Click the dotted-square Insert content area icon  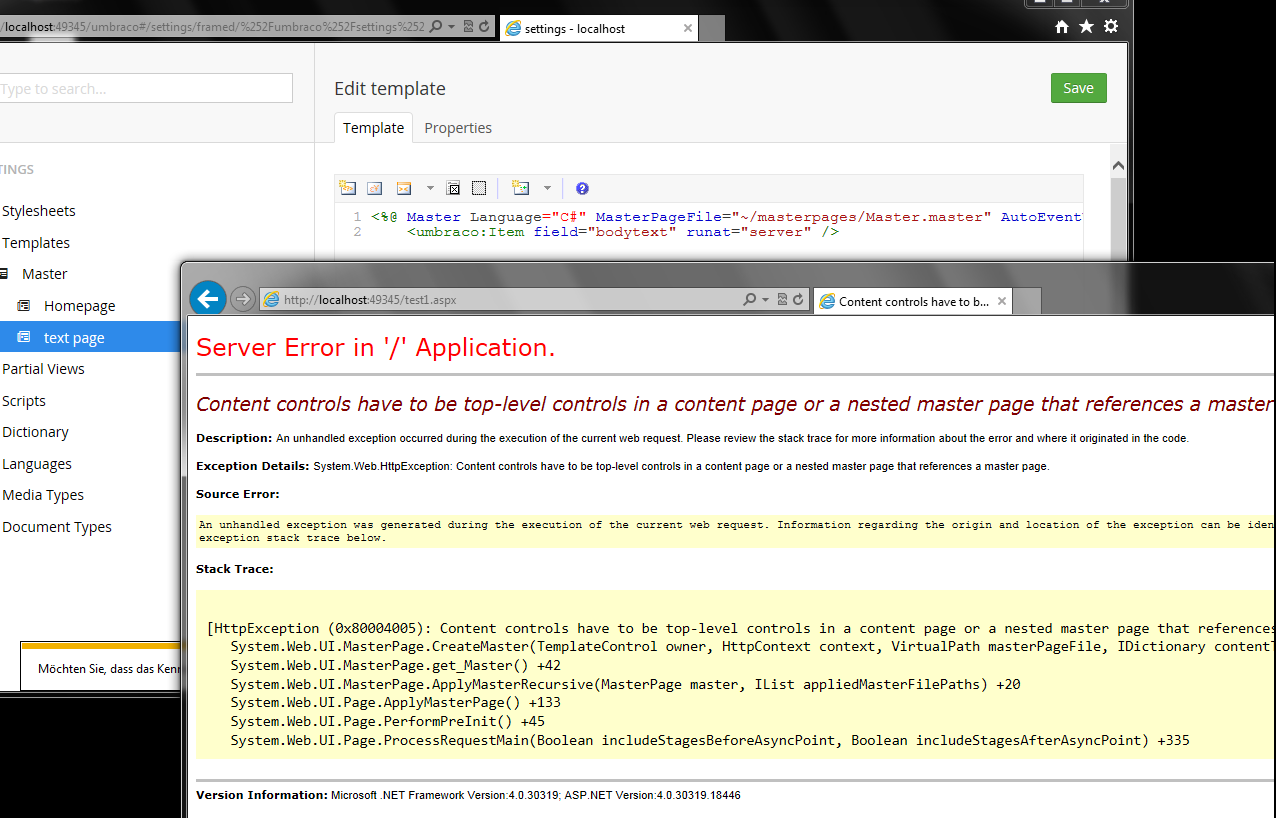click(x=479, y=188)
